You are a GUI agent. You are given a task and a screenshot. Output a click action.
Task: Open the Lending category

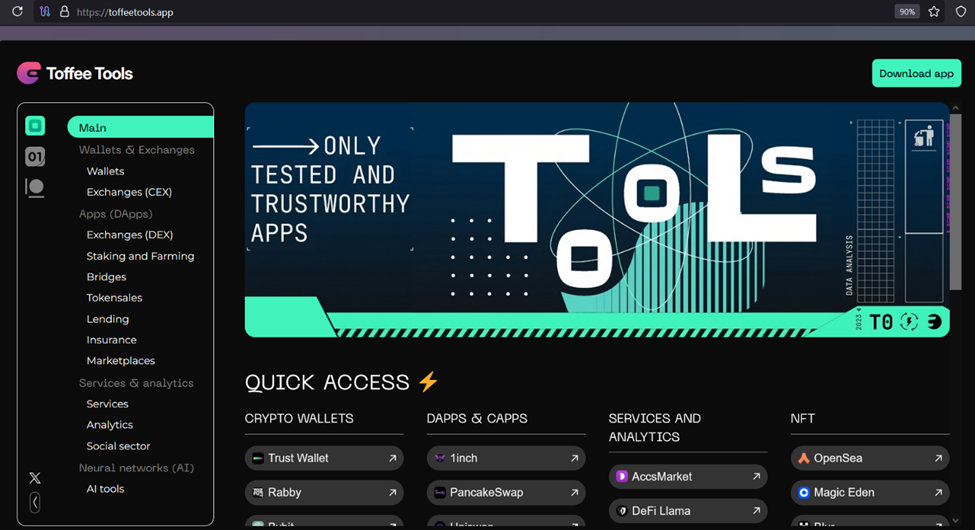point(108,319)
